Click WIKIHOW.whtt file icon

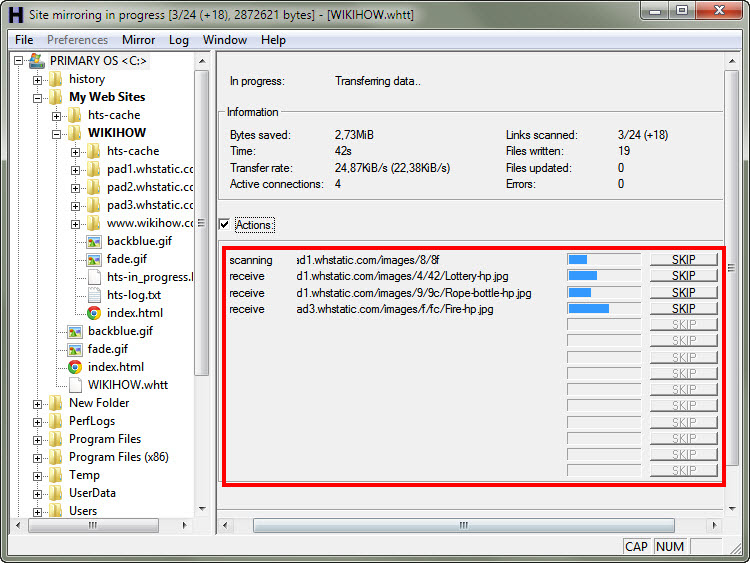point(75,385)
